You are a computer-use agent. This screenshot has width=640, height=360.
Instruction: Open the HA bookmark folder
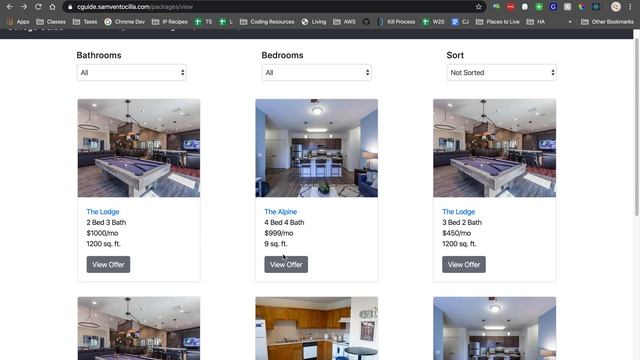click(536, 22)
